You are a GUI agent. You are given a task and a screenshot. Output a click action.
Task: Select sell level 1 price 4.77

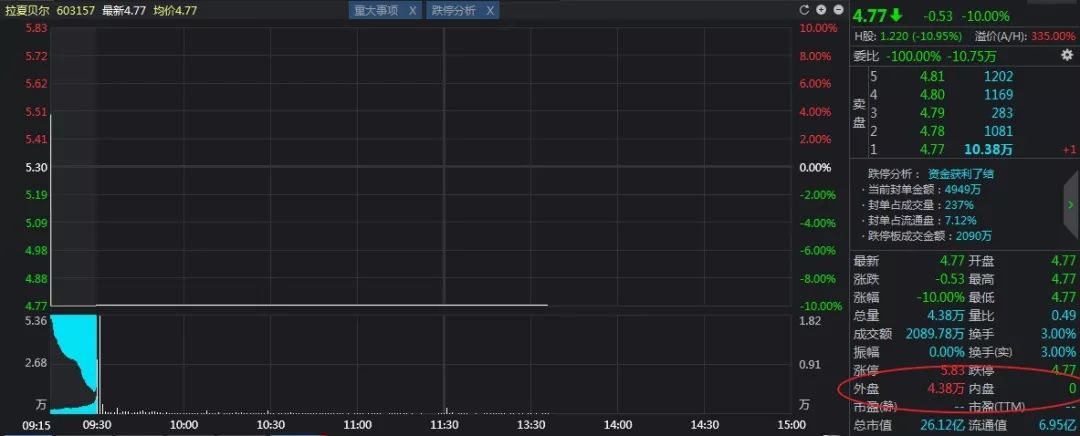930,149
